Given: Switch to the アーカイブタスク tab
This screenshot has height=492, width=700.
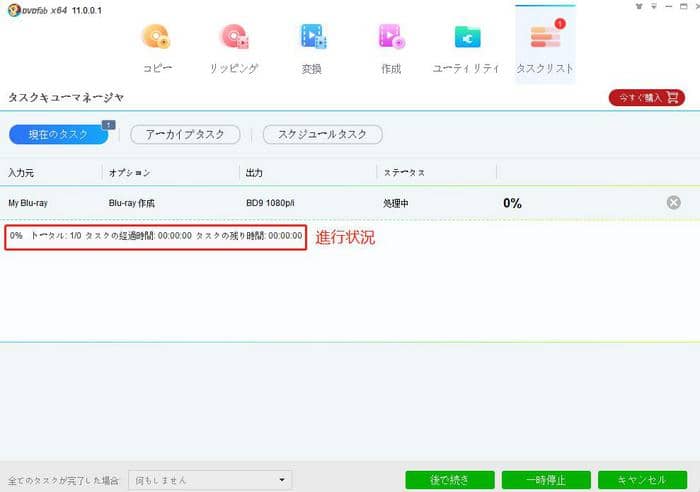Looking at the screenshot, I should click(x=185, y=134).
